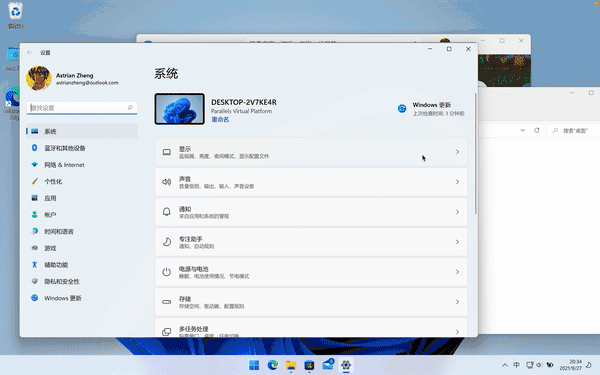Click the 重命名 link under the PC name
Viewport: 600px width, 375px height.
click(x=220, y=119)
